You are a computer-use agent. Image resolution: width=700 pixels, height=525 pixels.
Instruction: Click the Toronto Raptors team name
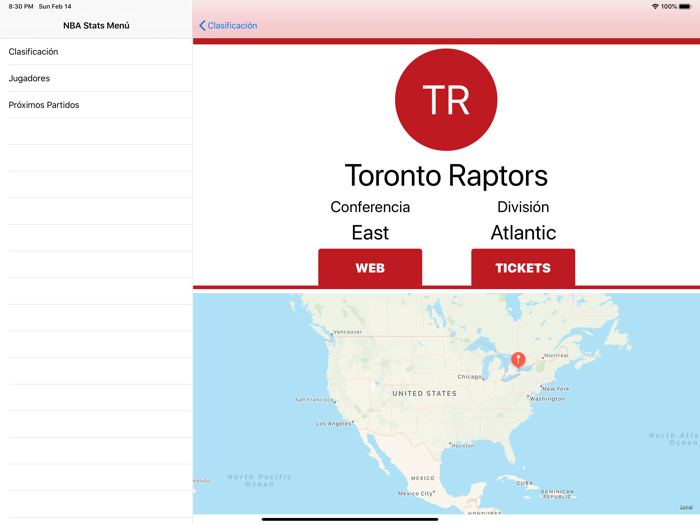(x=446, y=175)
